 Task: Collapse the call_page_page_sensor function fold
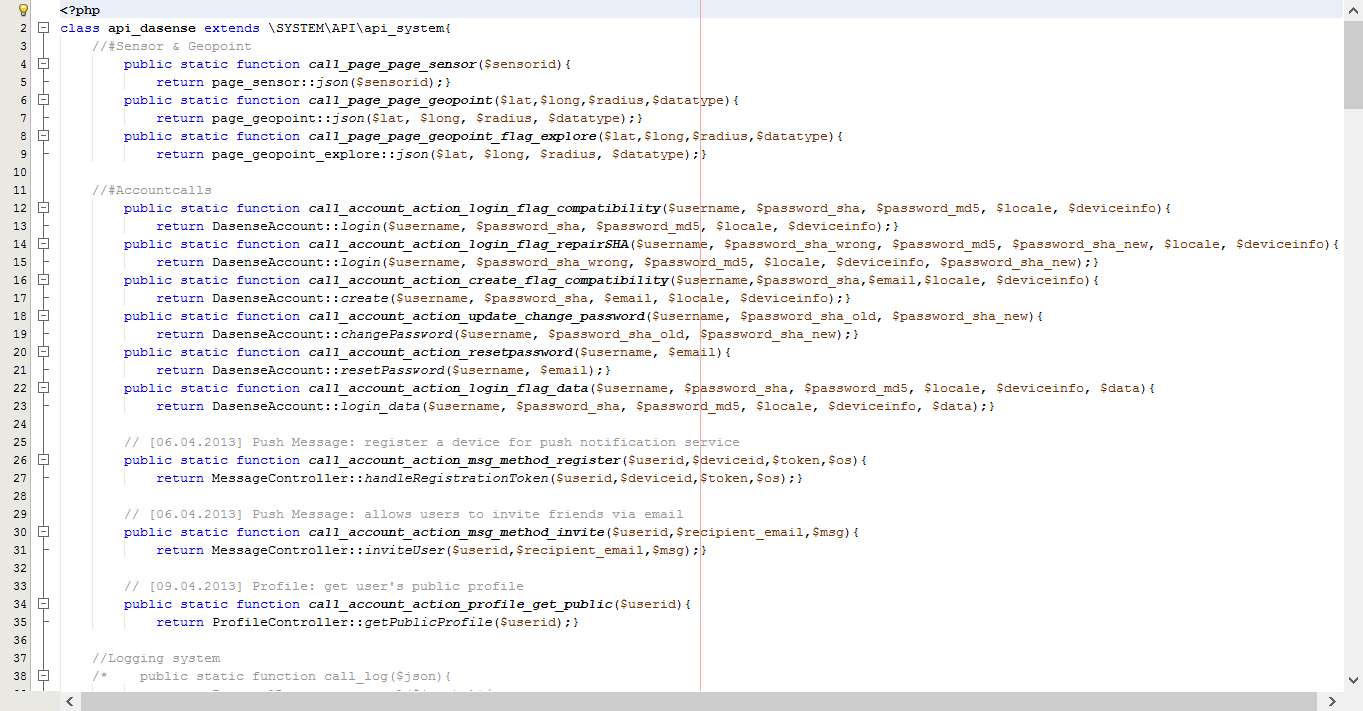[x=43, y=64]
